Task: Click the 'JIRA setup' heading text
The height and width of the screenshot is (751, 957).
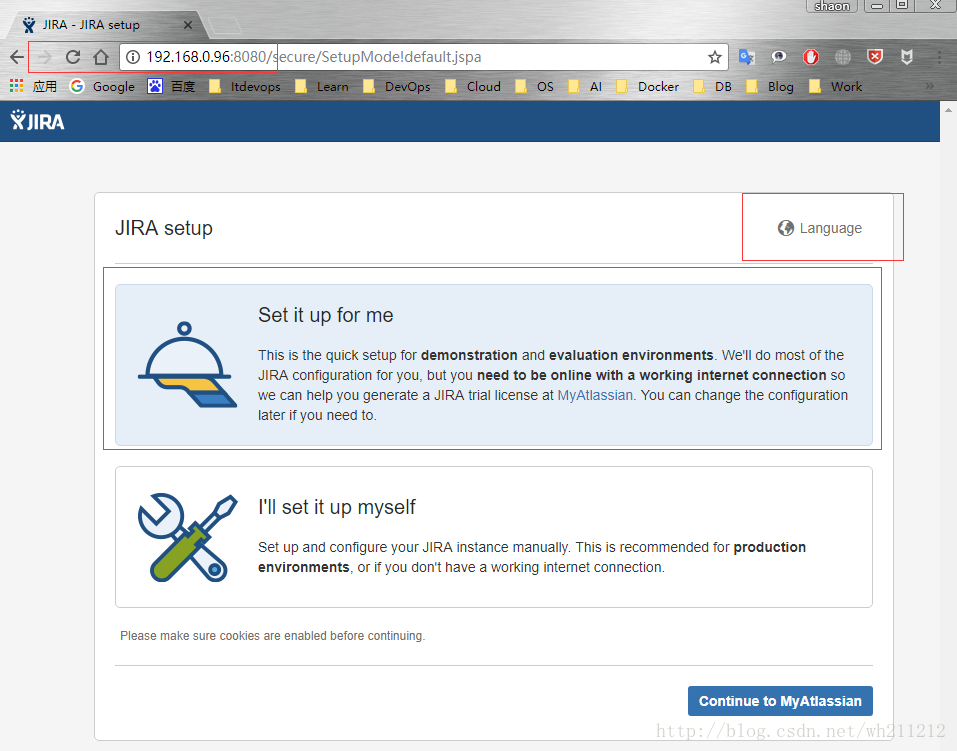Action: 164,228
